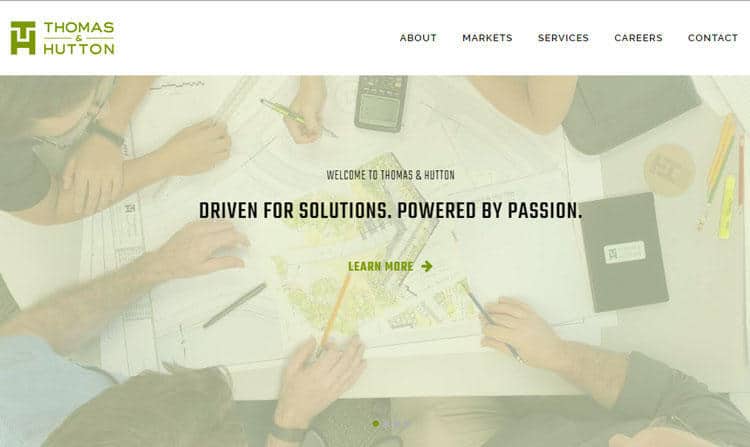Switch to the second carousel slide dot
Viewport: 750px width, 447px height.
point(386,424)
